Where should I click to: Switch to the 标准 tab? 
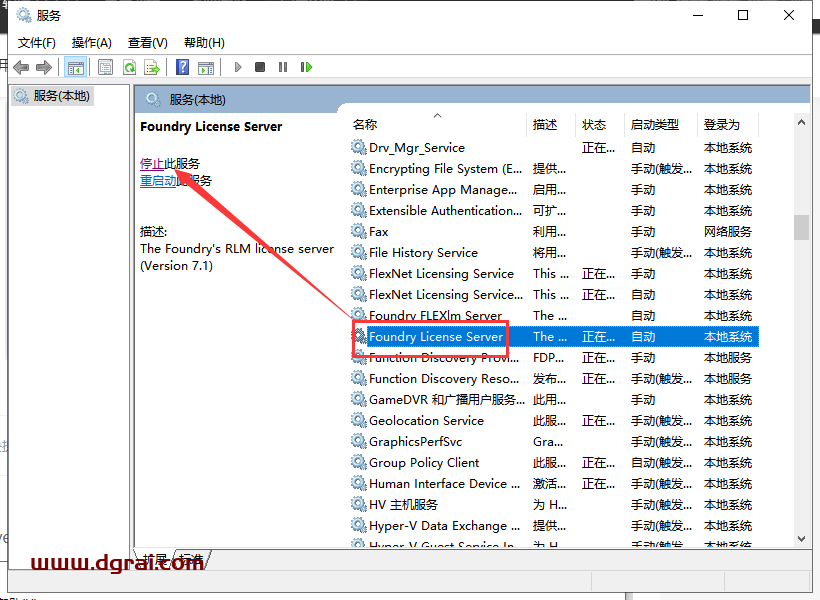click(x=191, y=559)
